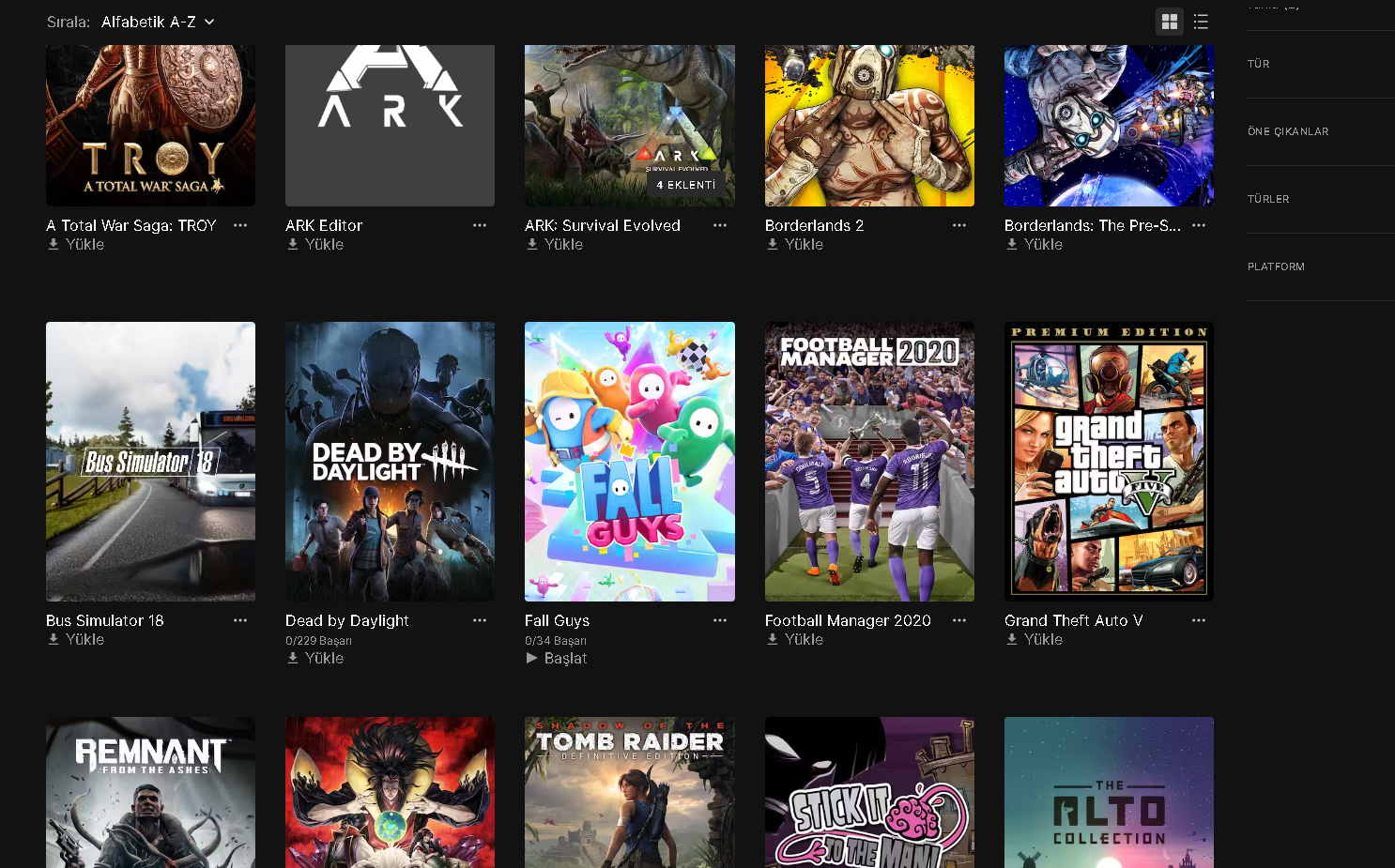Click Fall Guys 0/34 Başarı text
The height and width of the screenshot is (868, 1395).
point(556,641)
